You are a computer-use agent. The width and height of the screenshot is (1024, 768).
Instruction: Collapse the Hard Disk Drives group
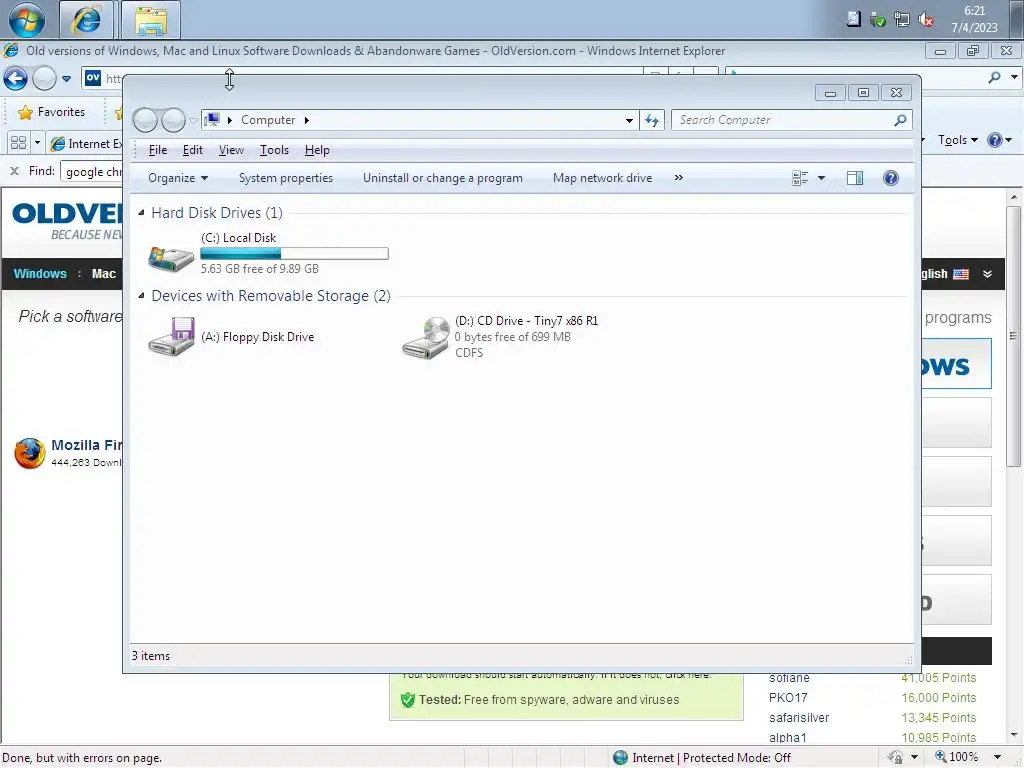pos(141,213)
